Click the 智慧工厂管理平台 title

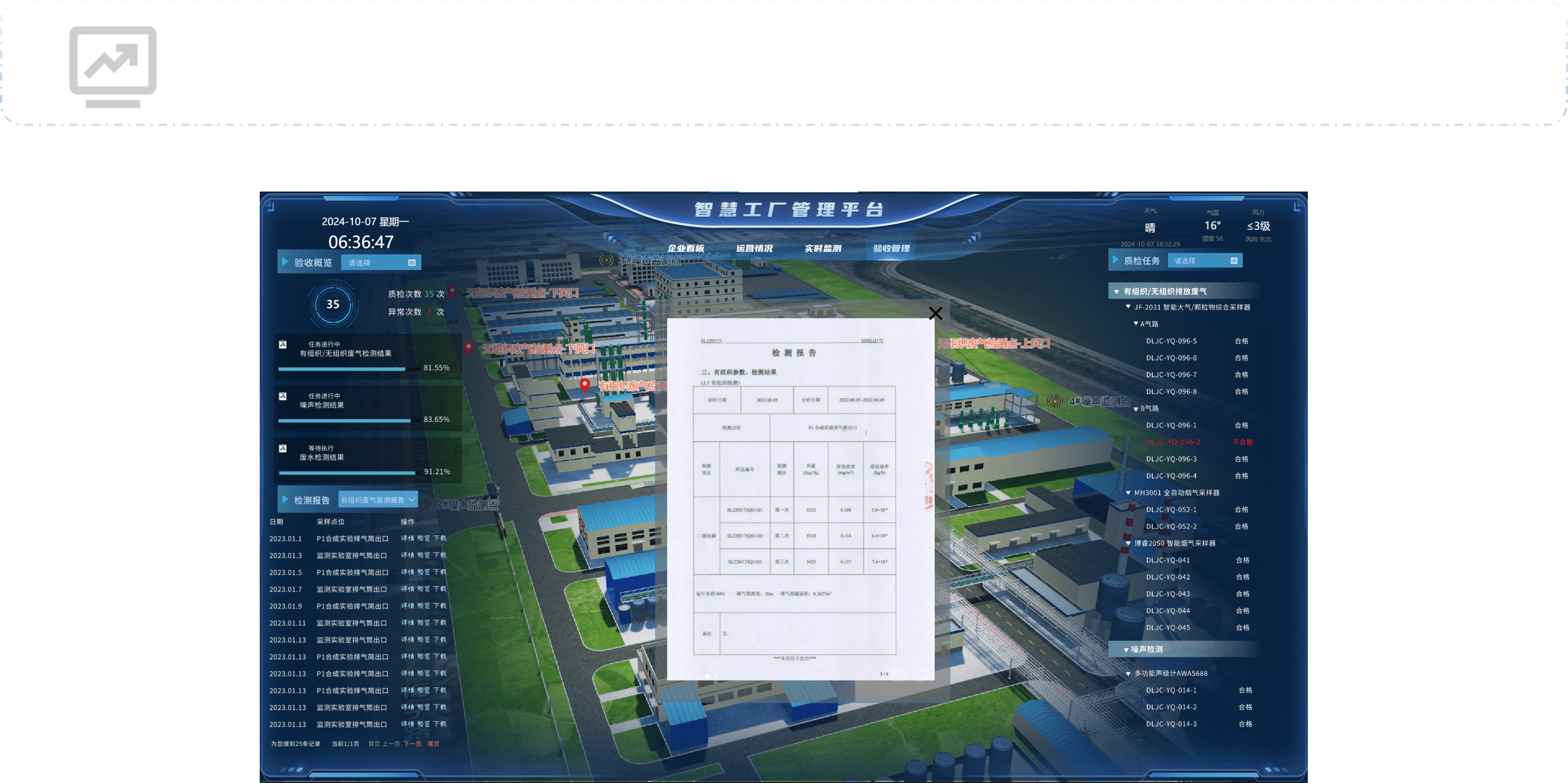[x=789, y=210]
